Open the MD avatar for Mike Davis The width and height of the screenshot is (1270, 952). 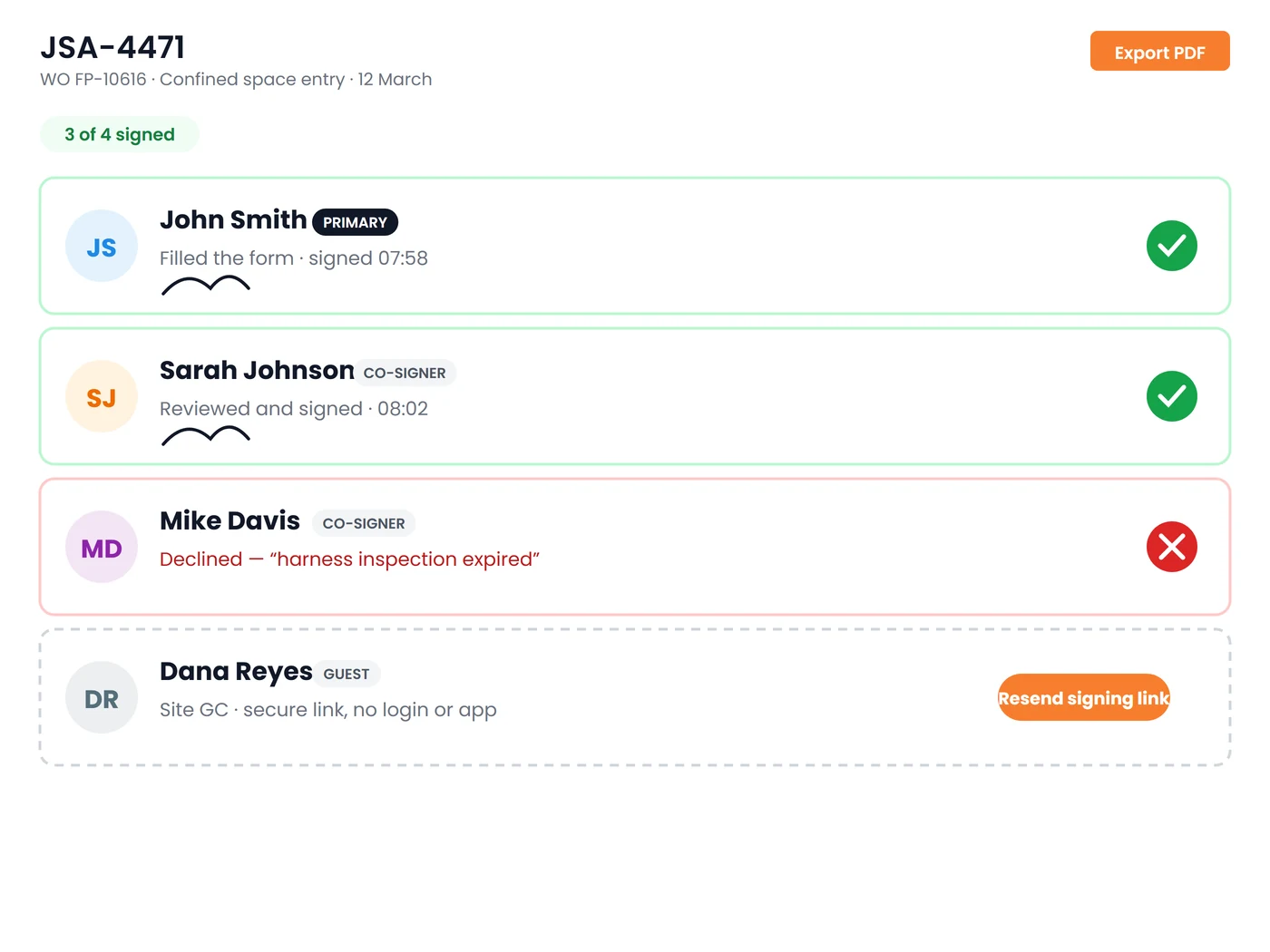(102, 547)
